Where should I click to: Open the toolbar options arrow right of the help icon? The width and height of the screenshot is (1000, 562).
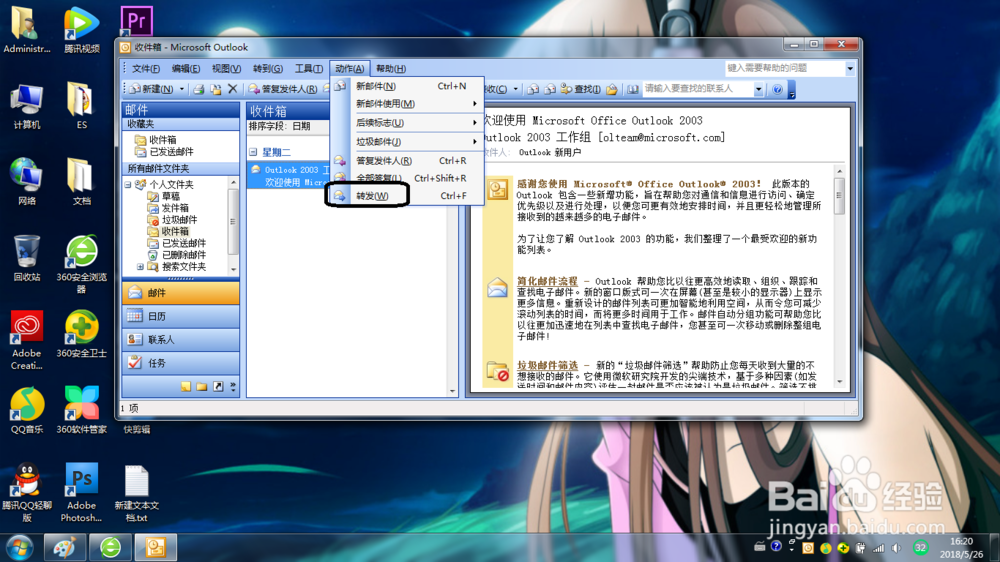tap(791, 89)
